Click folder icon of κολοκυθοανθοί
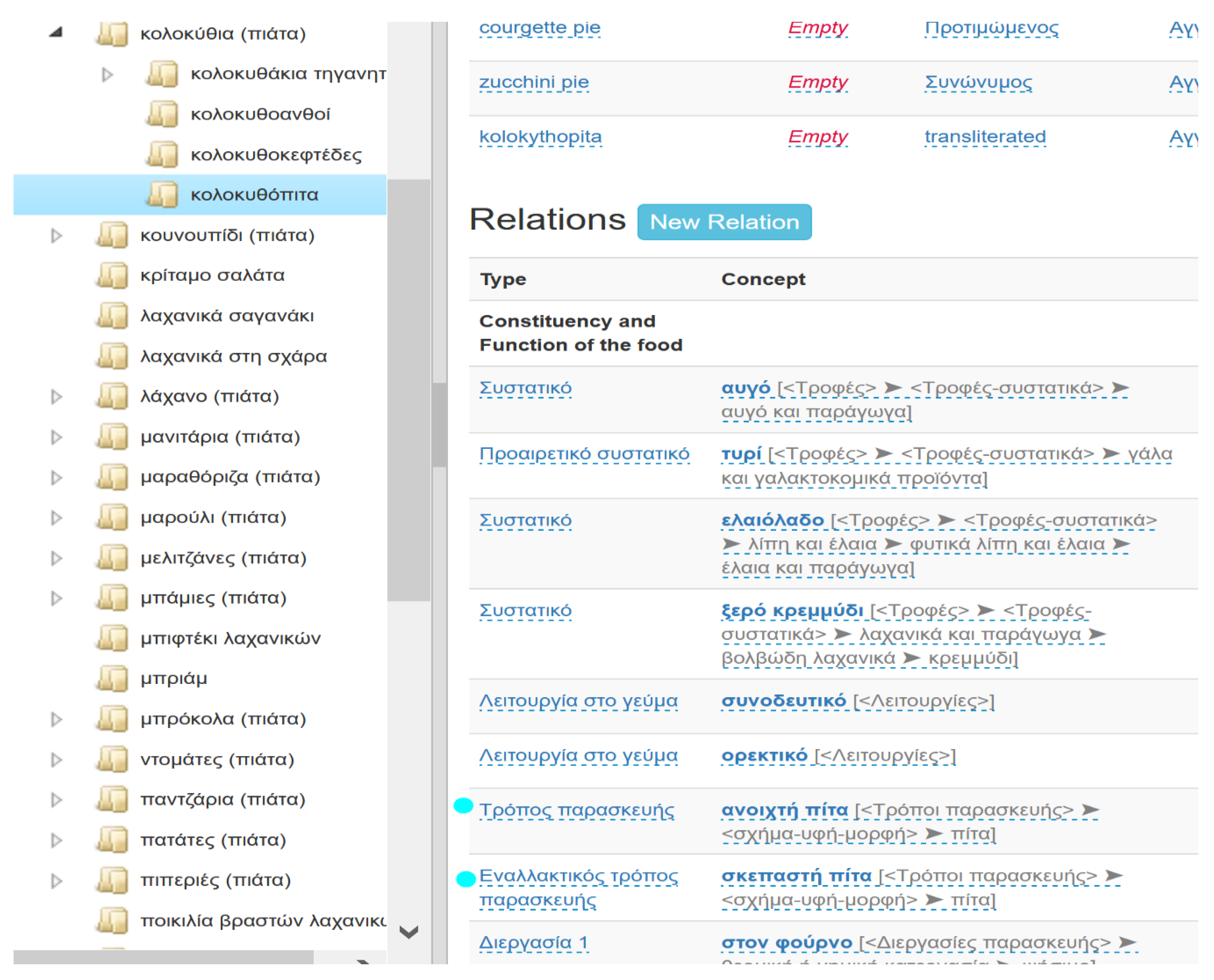The image size is (1214, 980). tap(162, 114)
